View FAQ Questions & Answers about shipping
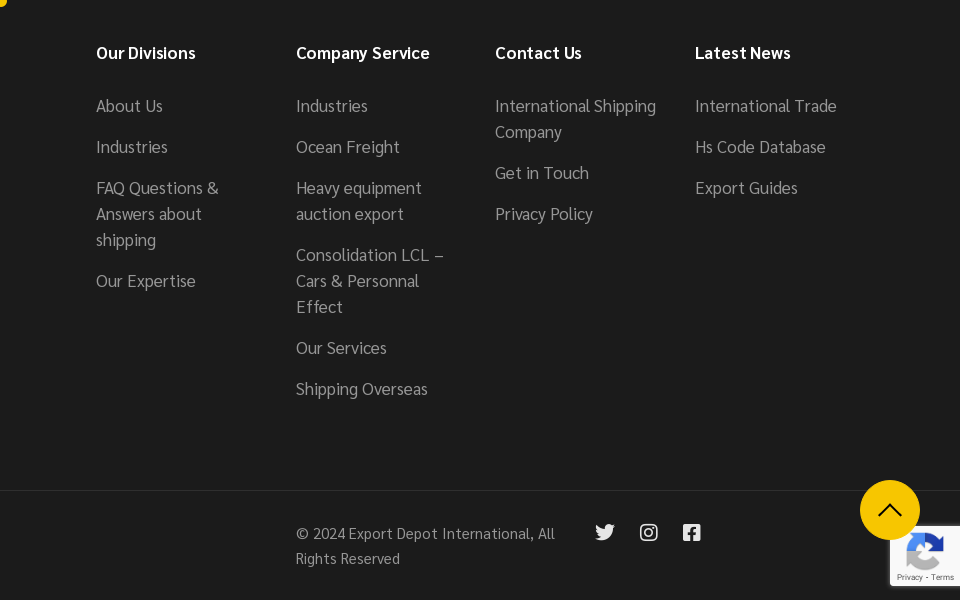Viewport: 960px width, 600px height. (x=157, y=213)
